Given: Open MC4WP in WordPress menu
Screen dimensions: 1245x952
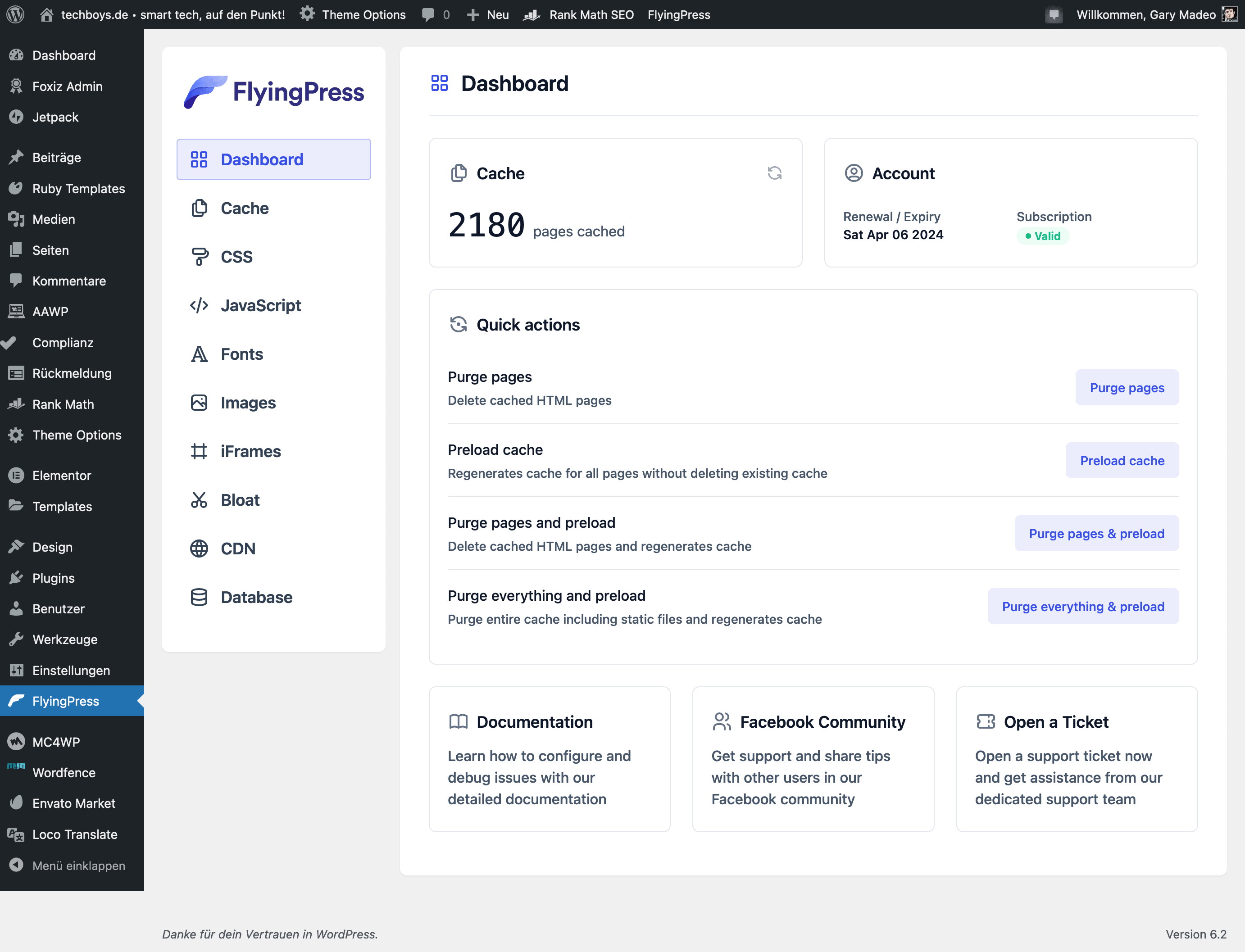Looking at the screenshot, I should coord(72,742).
